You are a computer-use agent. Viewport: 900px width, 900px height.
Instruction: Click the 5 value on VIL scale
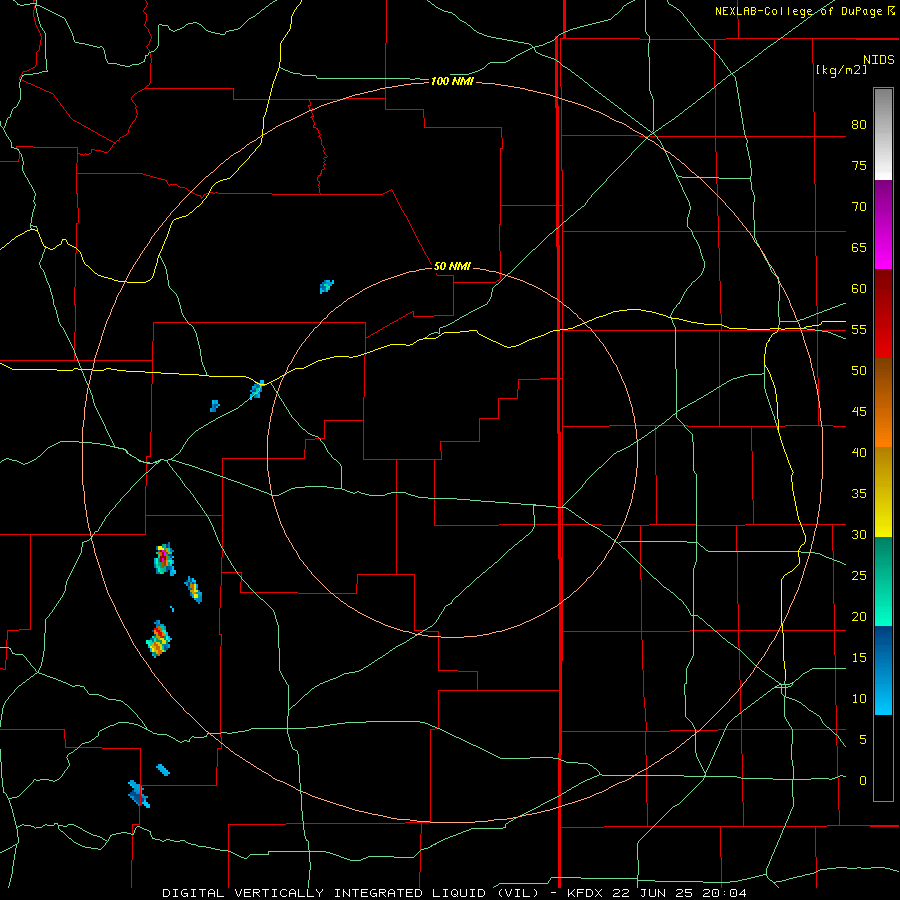click(863, 739)
